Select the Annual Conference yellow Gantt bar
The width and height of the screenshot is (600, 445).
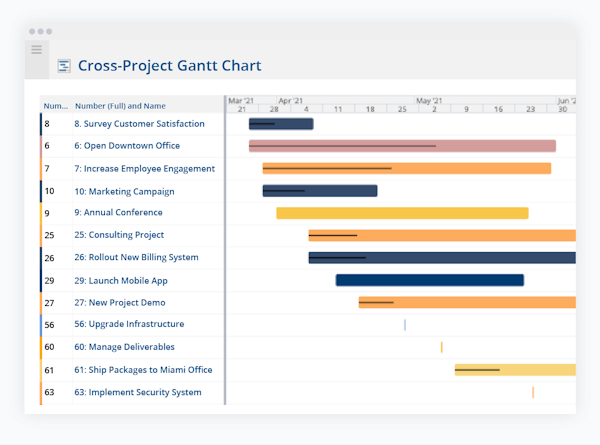point(402,213)
